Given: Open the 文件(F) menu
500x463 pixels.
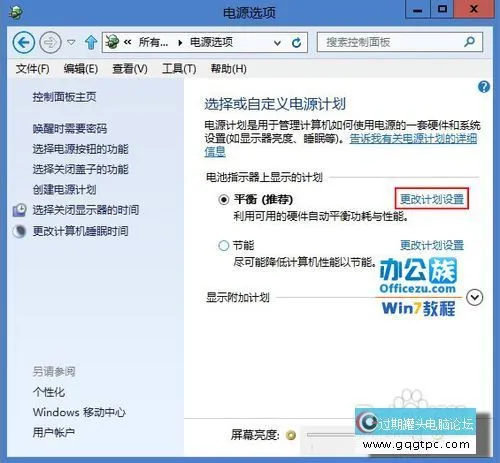Looking at the screenshot, I should (32, 69).
